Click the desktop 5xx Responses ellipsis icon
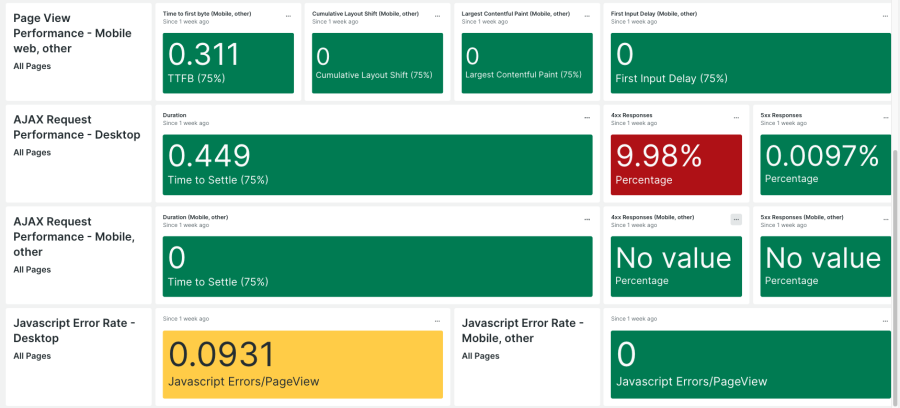Screen dimensions: 900x408 [884, 118]
